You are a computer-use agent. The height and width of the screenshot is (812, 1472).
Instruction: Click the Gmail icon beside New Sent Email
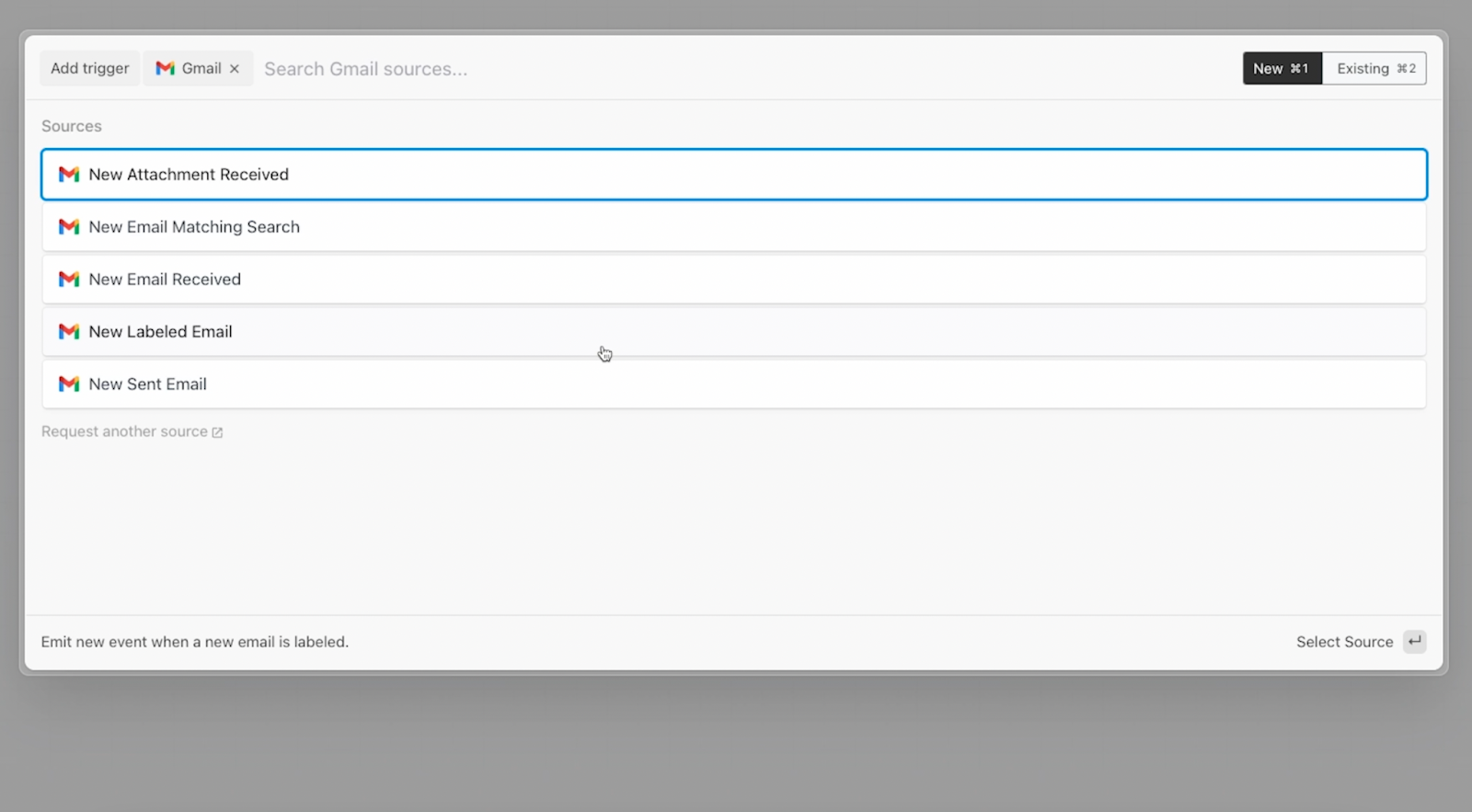[69, 384]
